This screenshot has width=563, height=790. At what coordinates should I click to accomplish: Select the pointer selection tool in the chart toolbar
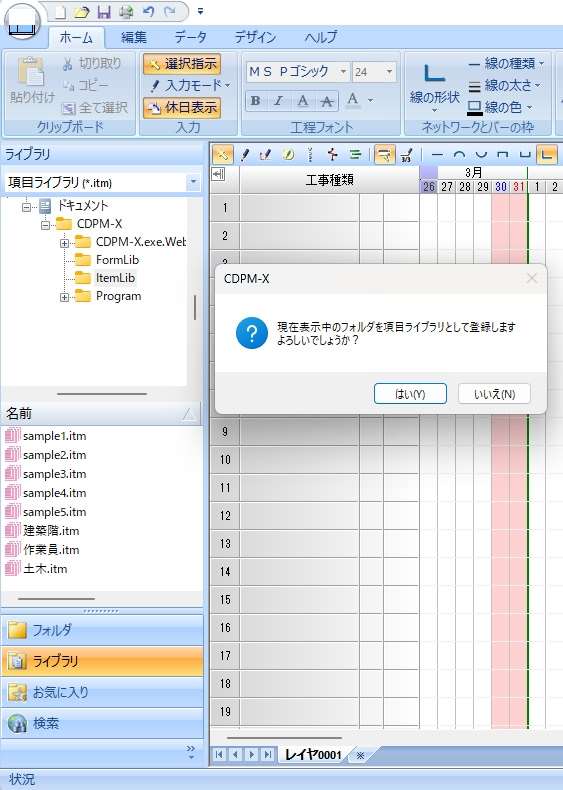pyautogui.click(x=222, y=154)
